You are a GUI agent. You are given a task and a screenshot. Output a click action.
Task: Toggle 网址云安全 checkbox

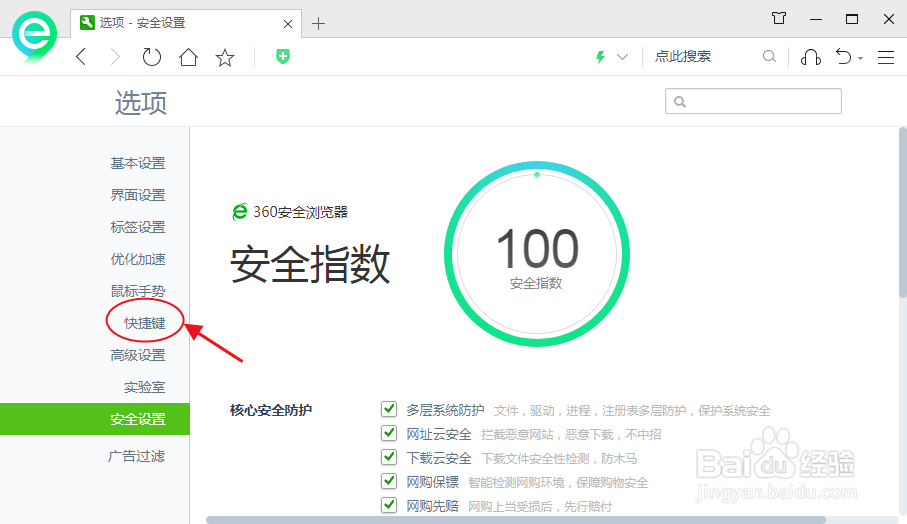(x=389, y=433)
